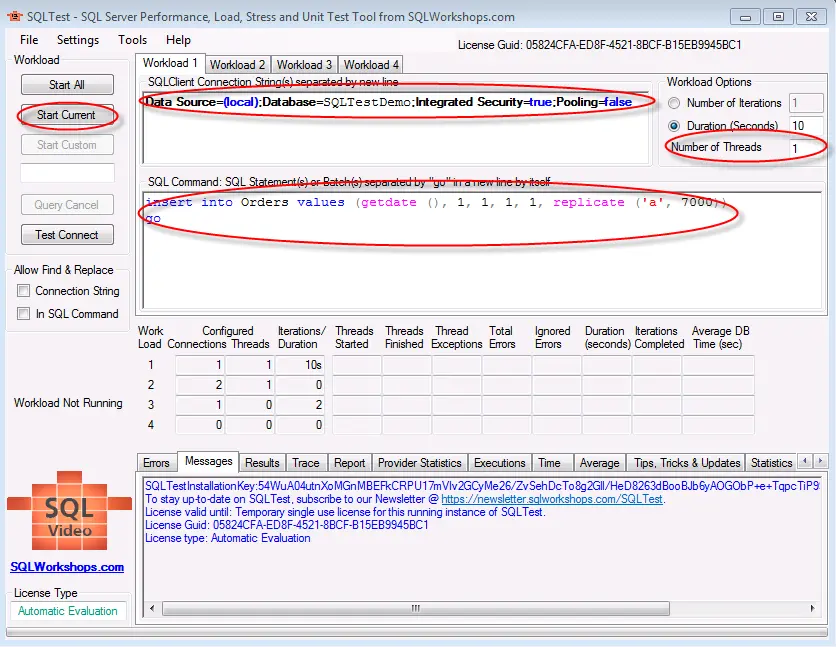Click the Workload Not Running status text
Screen dimensions: 836x647
click(68, 403)
